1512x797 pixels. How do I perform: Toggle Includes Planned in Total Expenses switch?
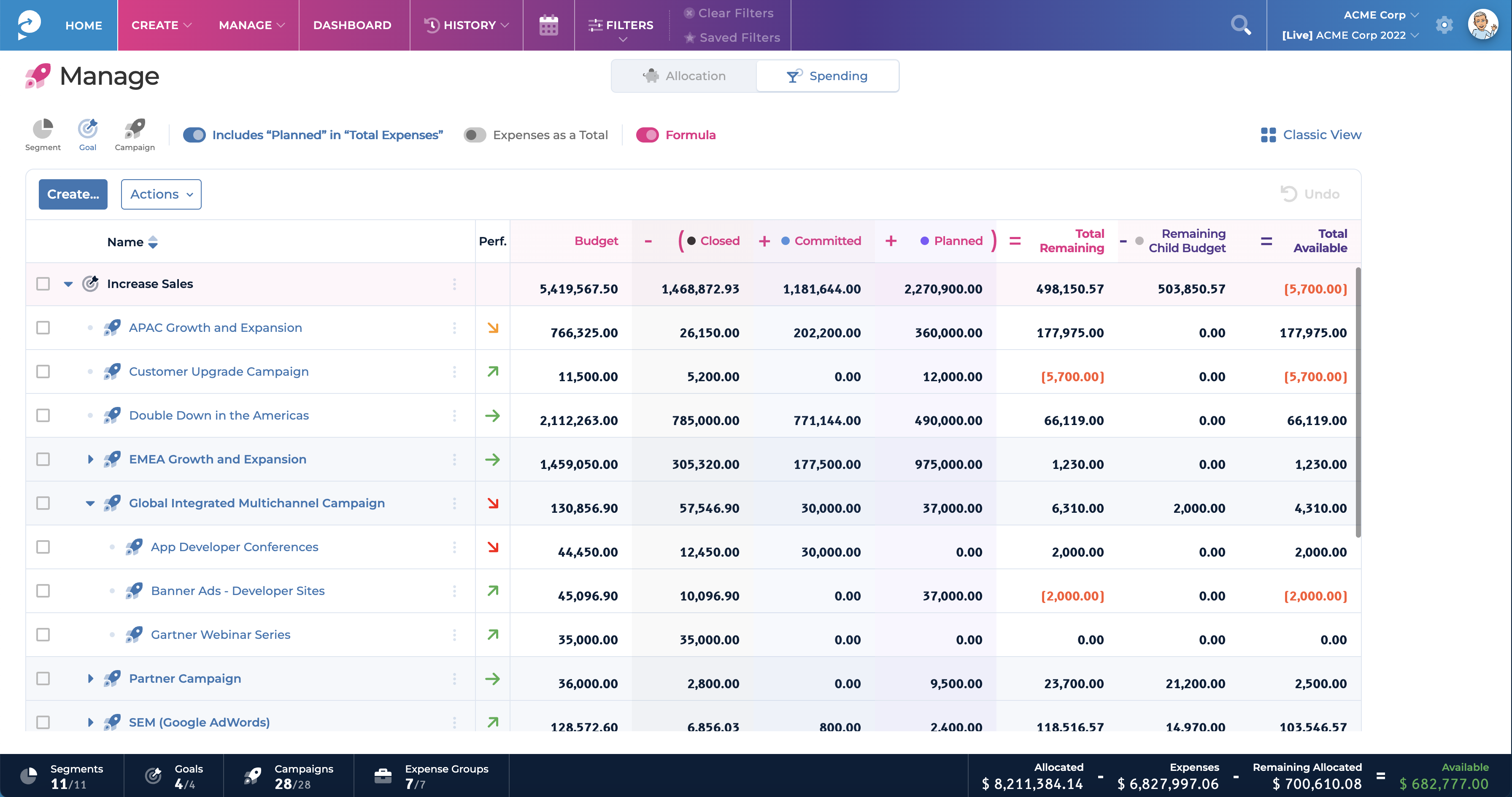[x=194, y=135]
